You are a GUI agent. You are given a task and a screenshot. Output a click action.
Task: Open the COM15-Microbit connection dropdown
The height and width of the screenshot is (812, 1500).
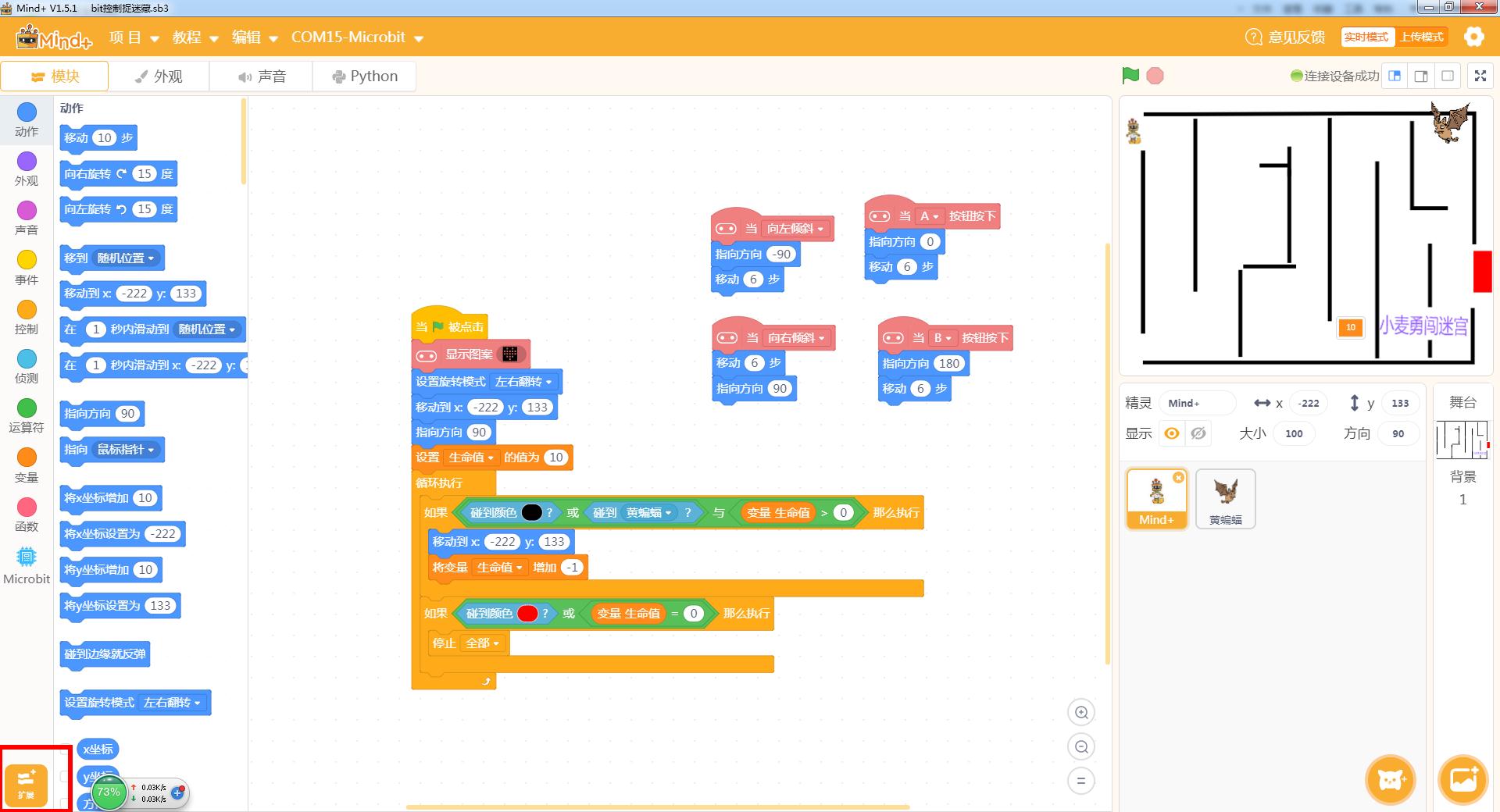coord(357,37)
